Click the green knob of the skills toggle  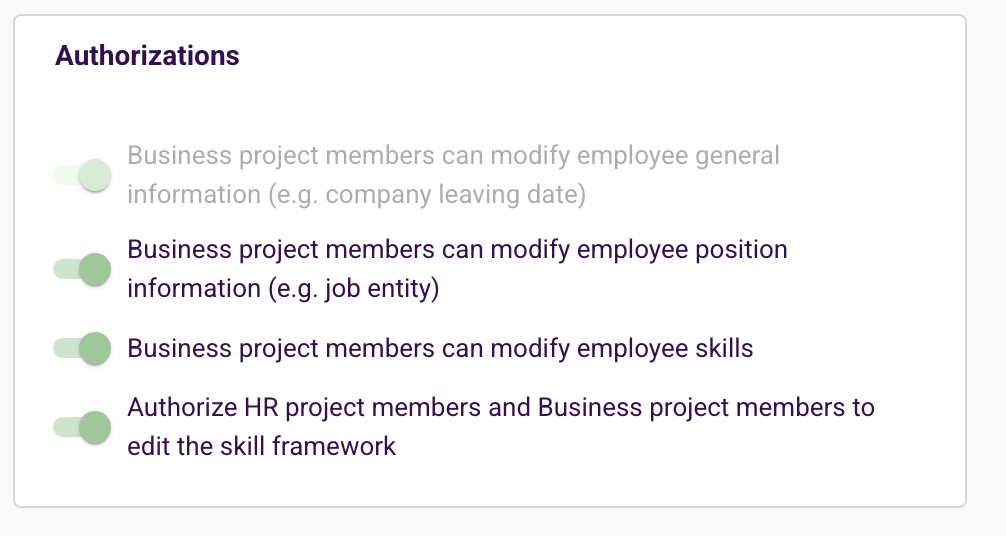(95, 348)
